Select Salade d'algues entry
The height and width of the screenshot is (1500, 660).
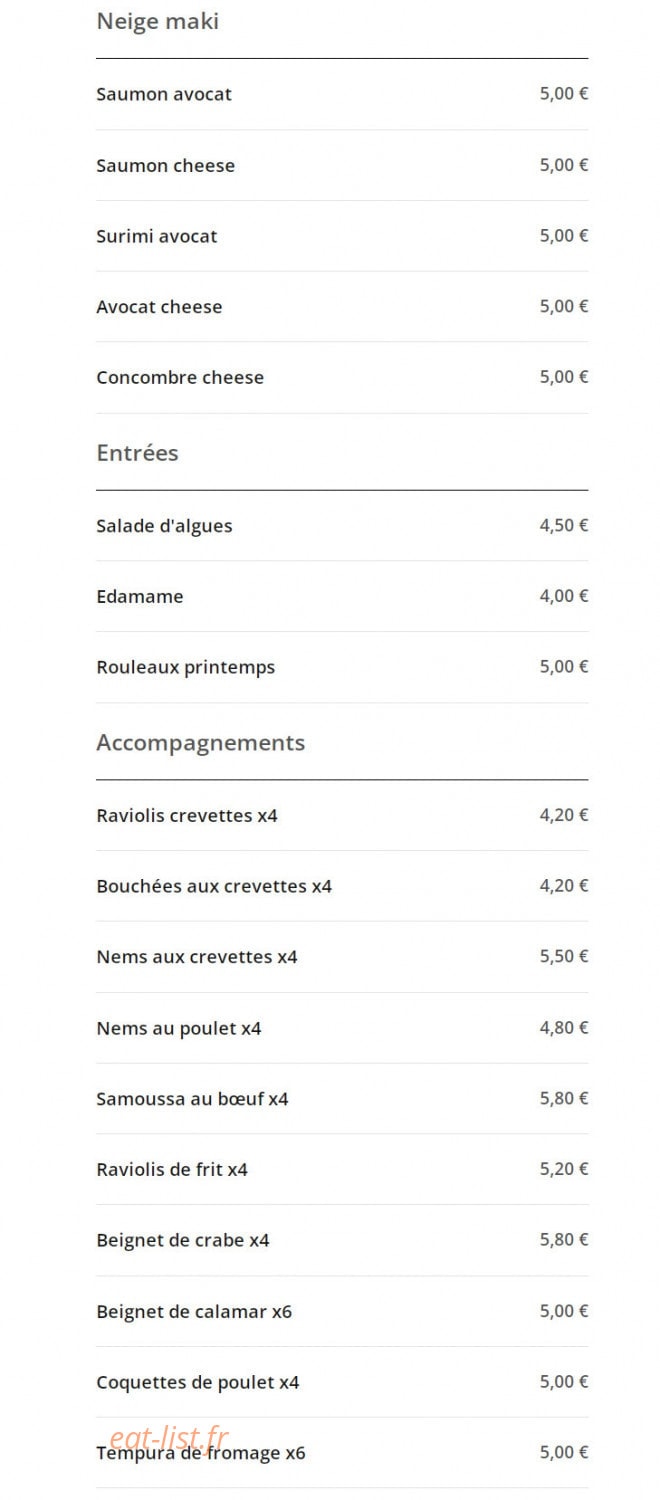[x=342, y=526]
